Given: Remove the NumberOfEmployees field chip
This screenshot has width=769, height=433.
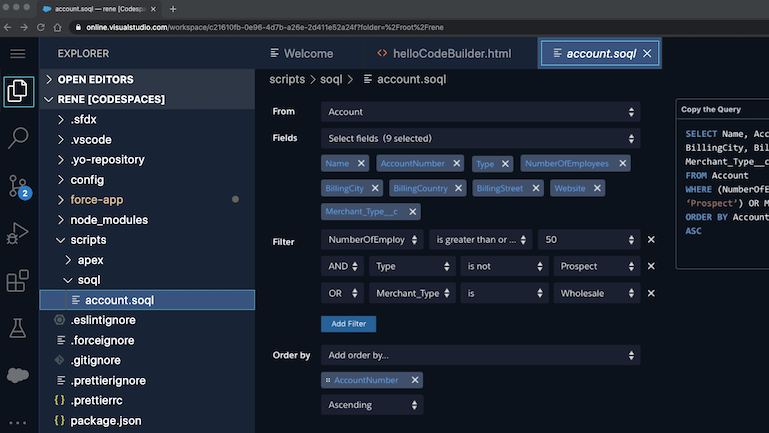Looking at the screenshot, I should [x=622, y=163].
